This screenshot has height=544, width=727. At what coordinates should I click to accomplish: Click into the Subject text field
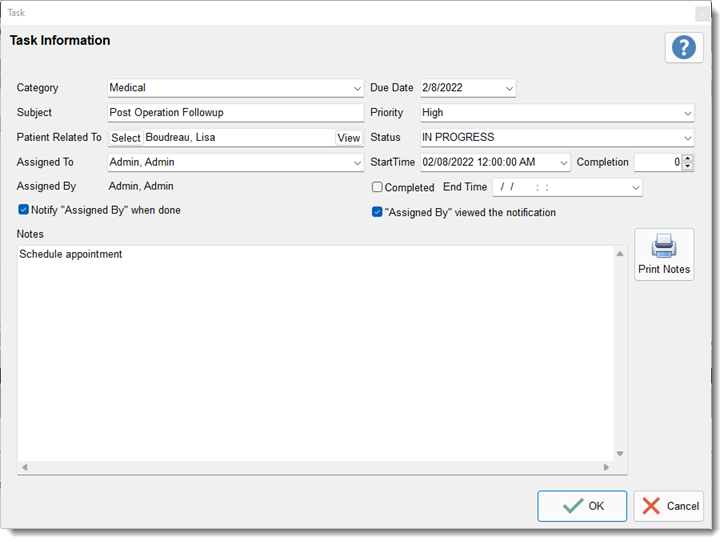click(x=235, y=113)
